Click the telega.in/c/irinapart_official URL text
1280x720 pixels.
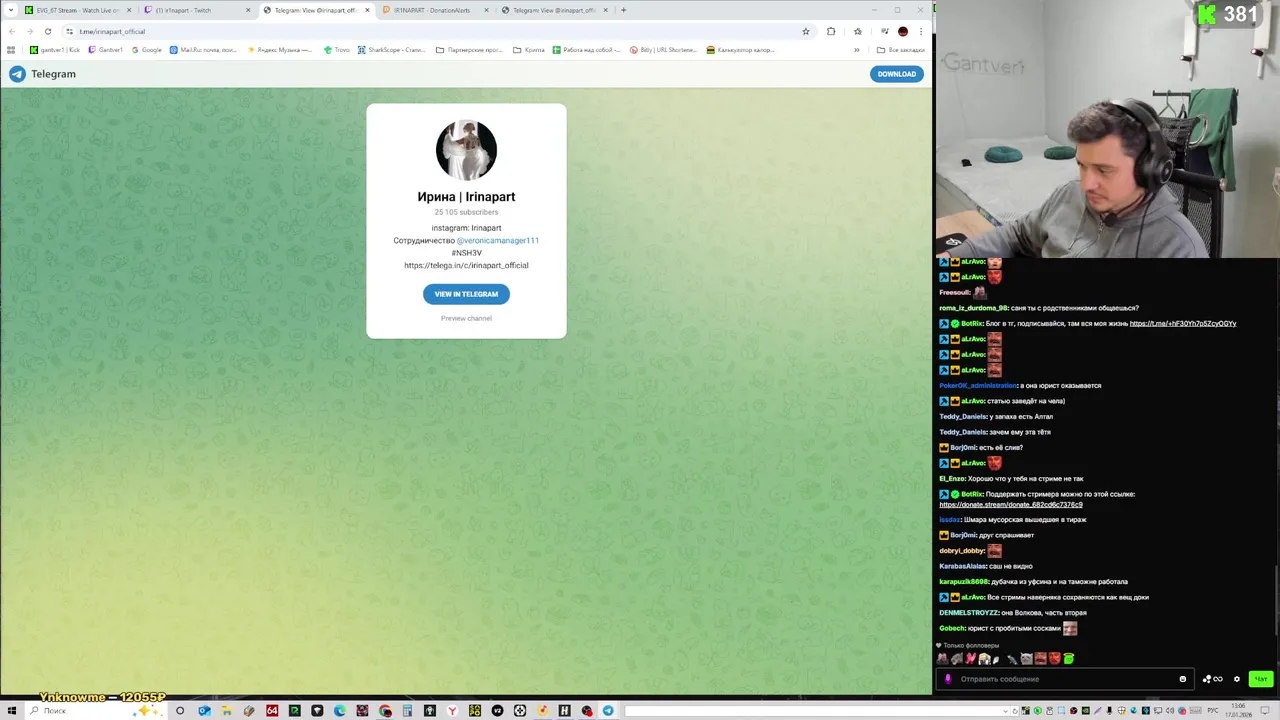click(x=466, y=265)
